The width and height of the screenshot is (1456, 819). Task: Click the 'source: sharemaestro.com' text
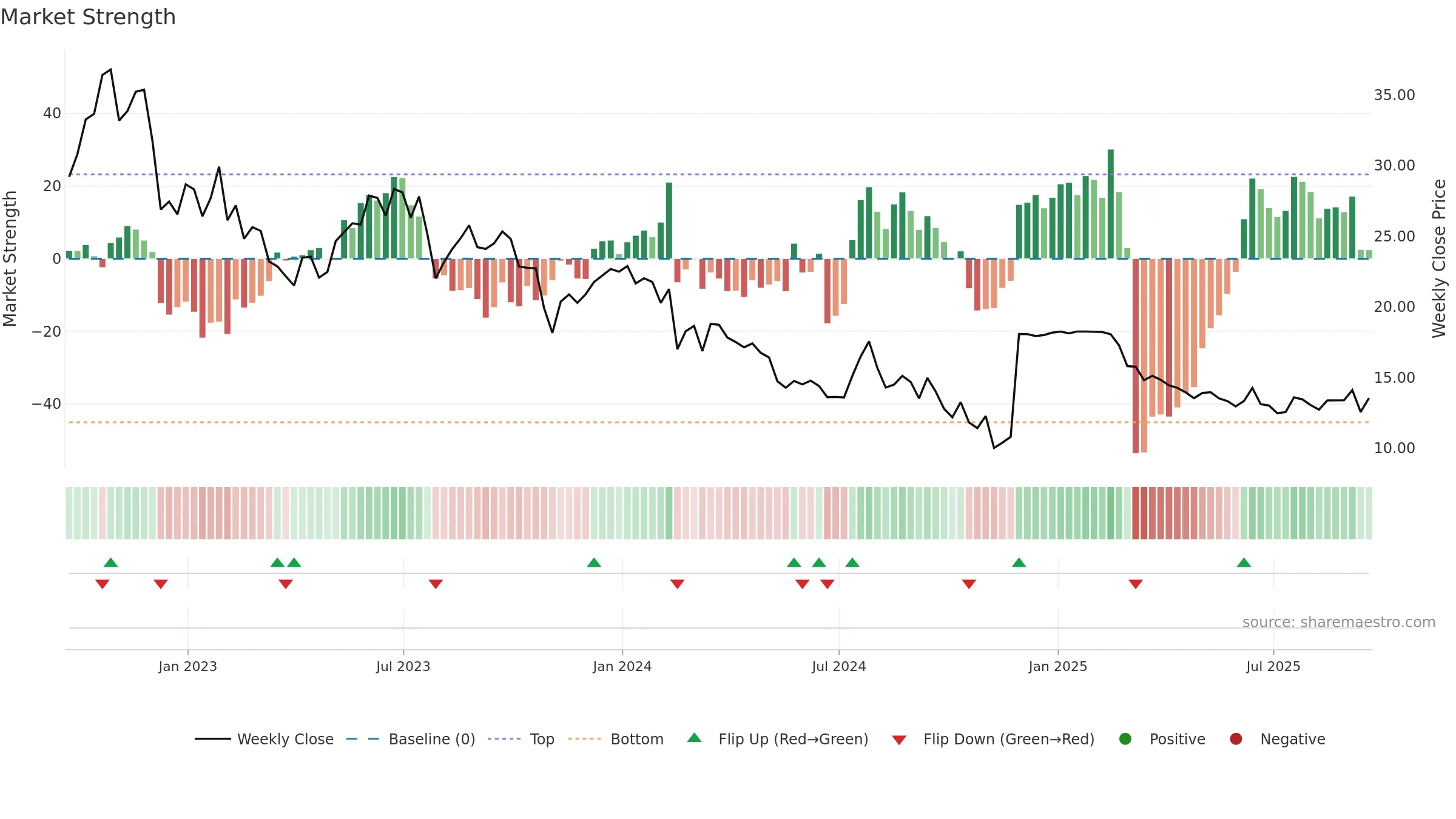click(x=1339, y=622)
